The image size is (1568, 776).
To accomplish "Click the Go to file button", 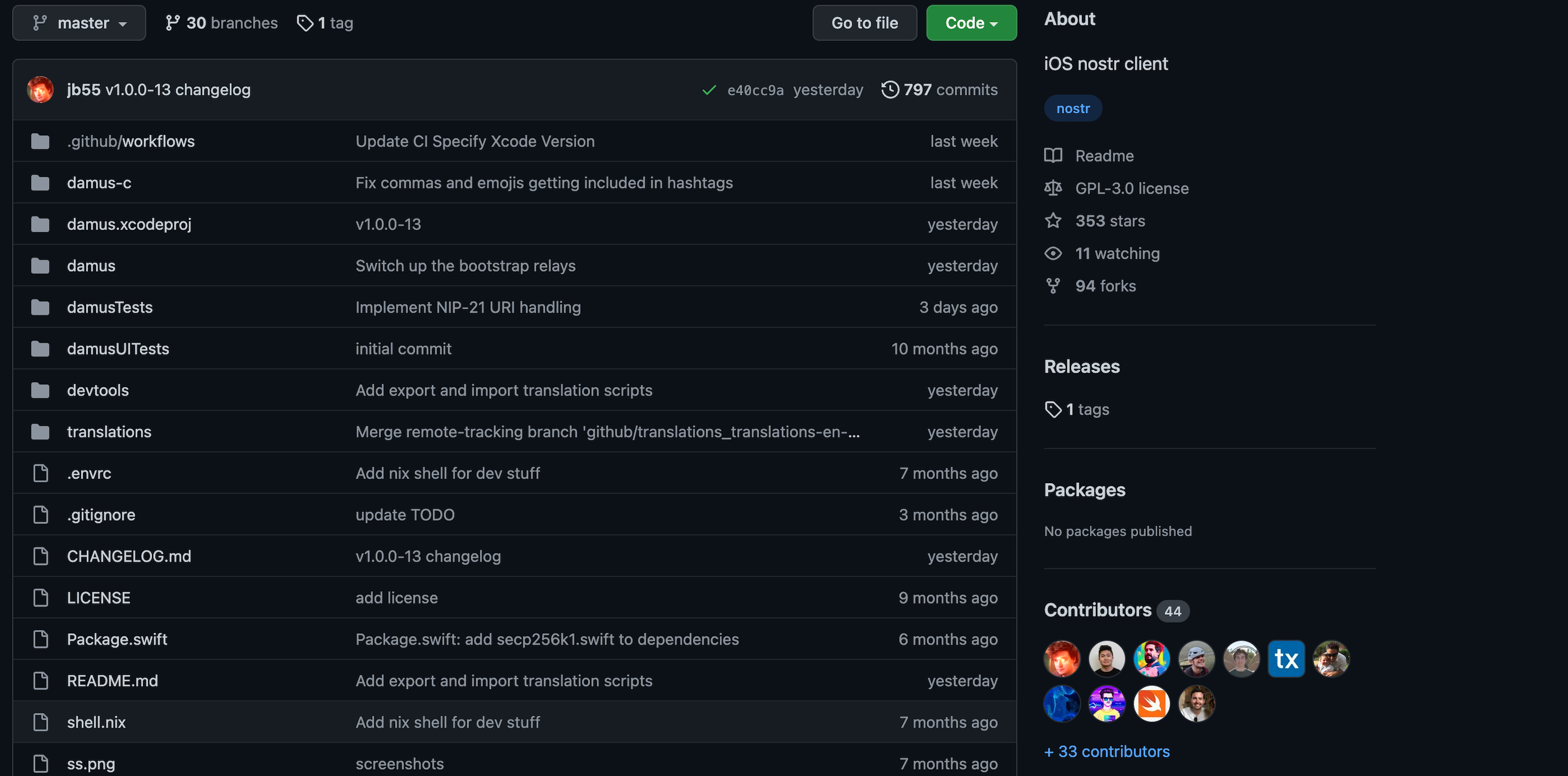I will (x=865, y=23).
